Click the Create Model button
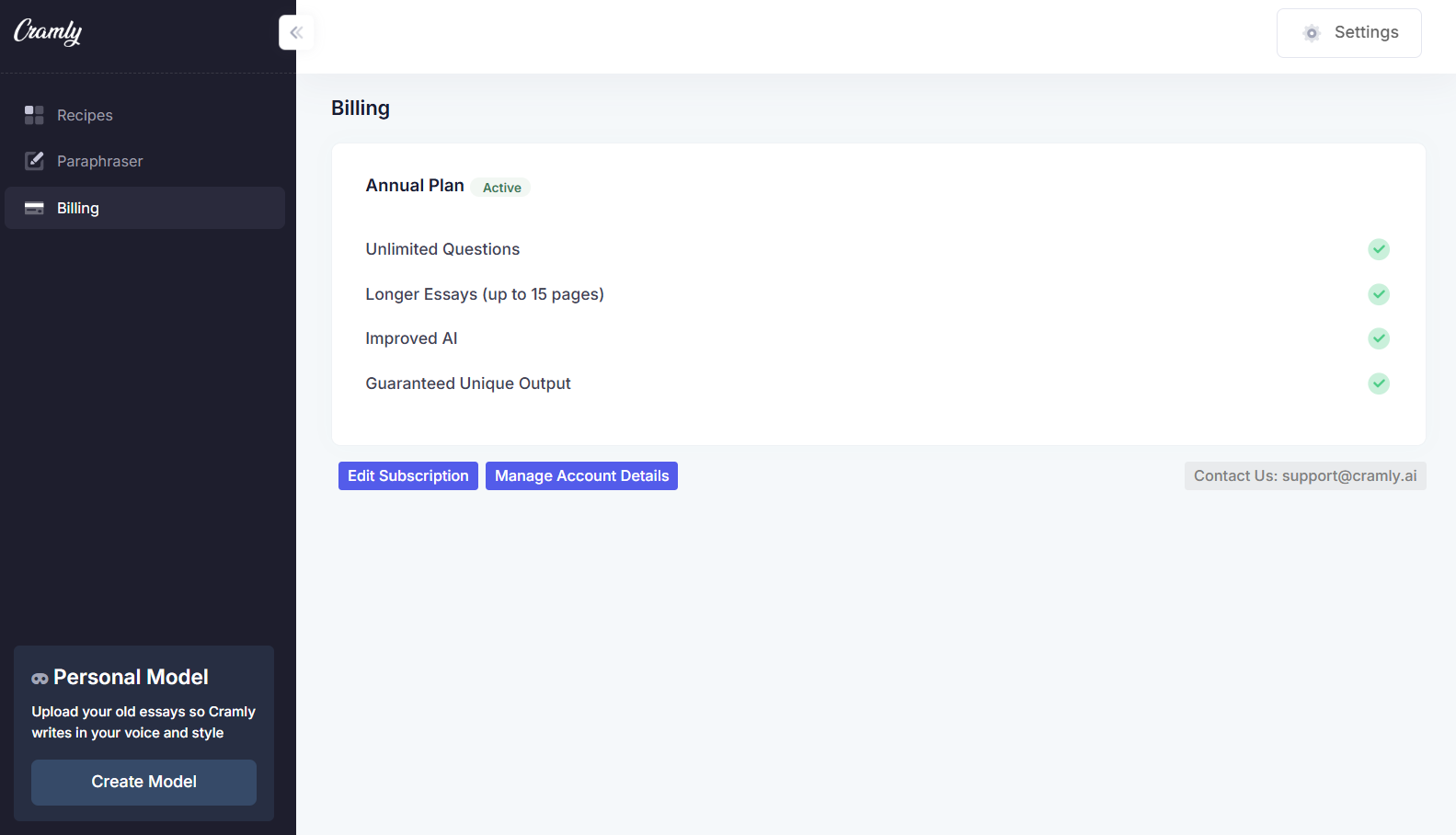 point(143,782)
